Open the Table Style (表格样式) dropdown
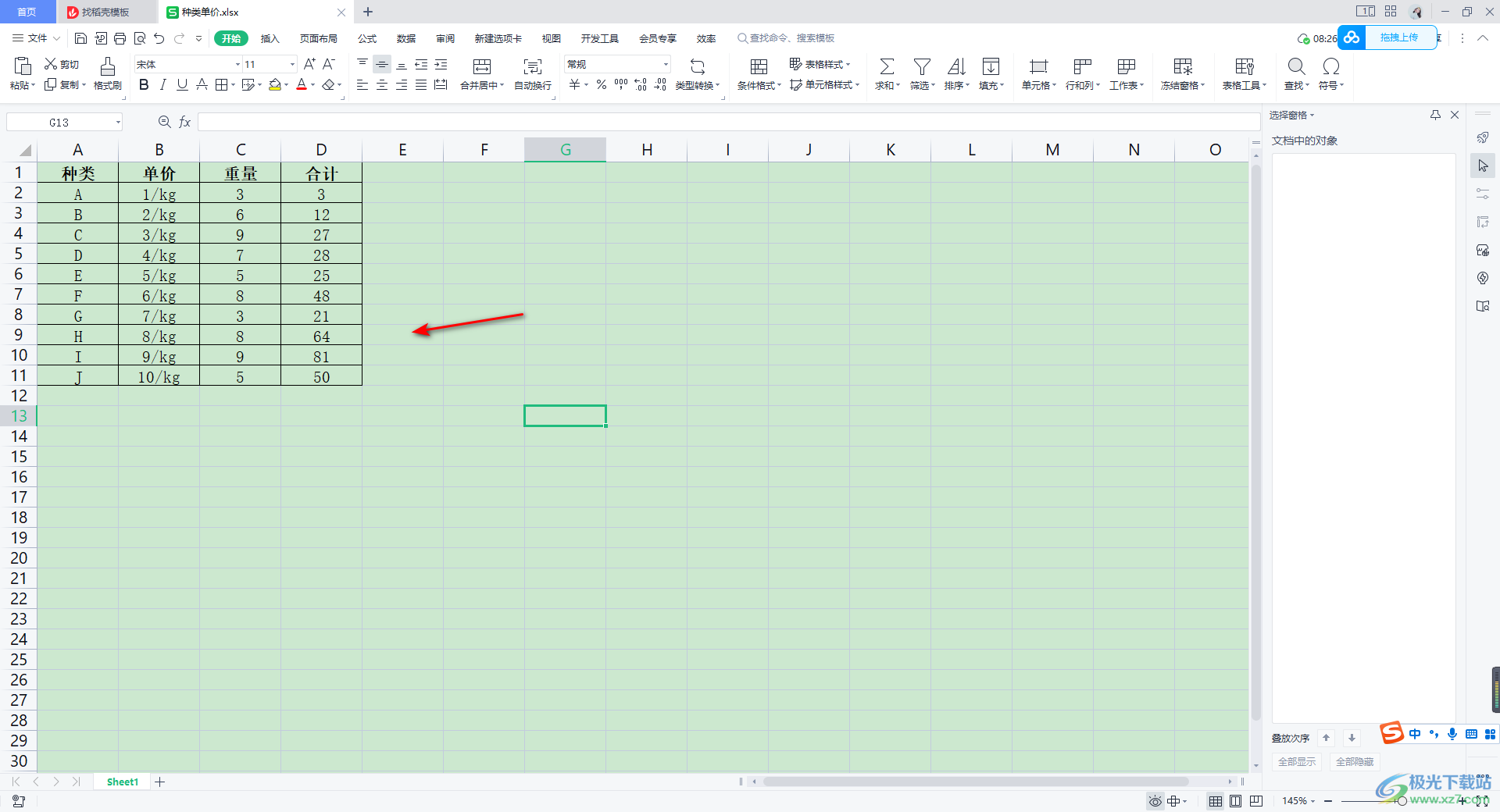The image size is (1500, 812). tap(820, 64)
